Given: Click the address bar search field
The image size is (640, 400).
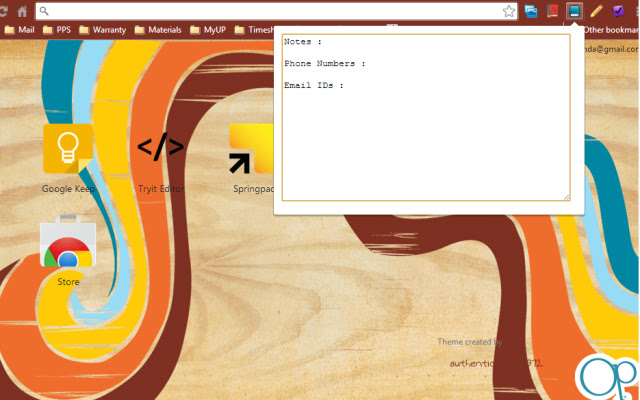Looking at the screenshot, I should pyautogui.click(x=276, y=11).
